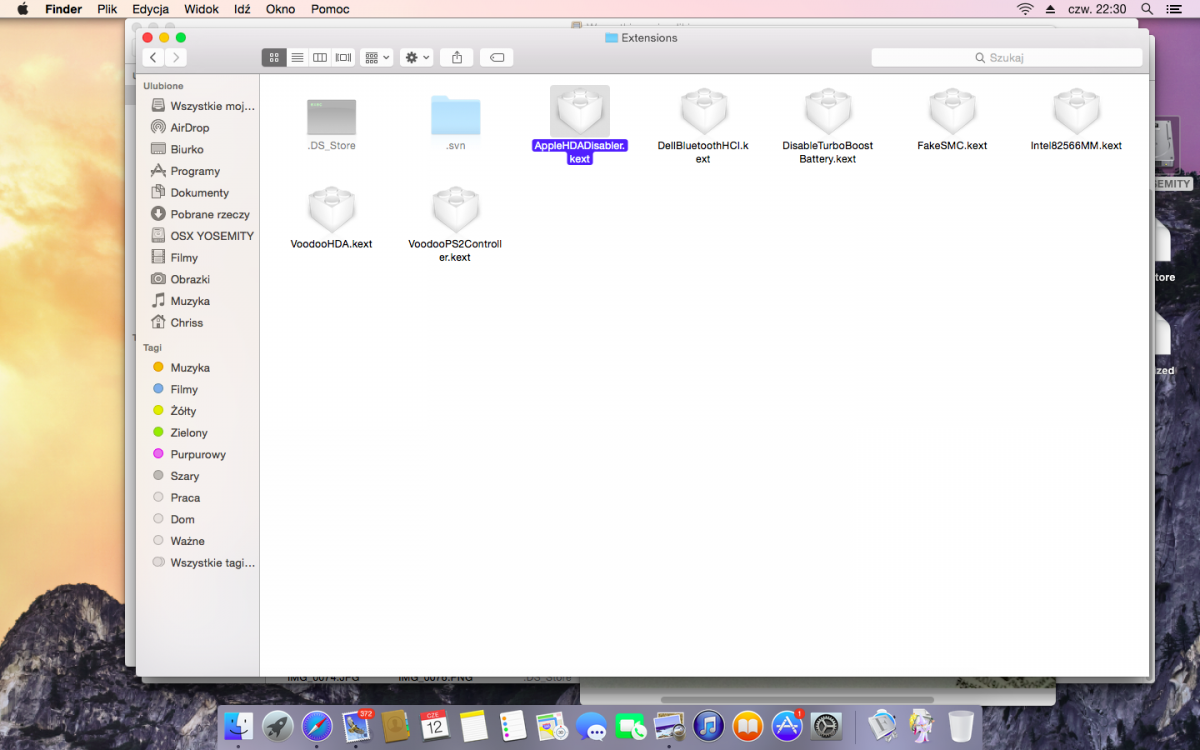Viewport: 1200px width, 750px height.
Task: Open the Pomoc menu
Action: pyautogui.click(x=330, y=9)
